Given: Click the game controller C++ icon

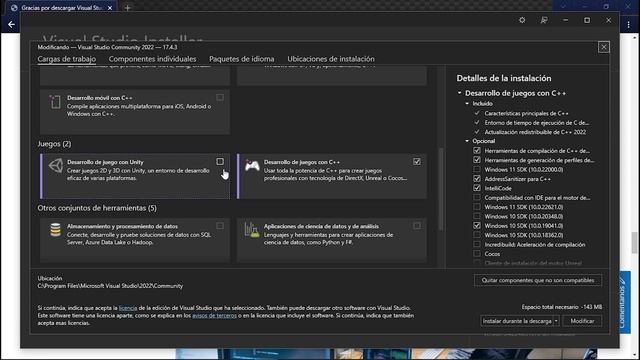Looking at the screenshot, I should click(252, 166).
